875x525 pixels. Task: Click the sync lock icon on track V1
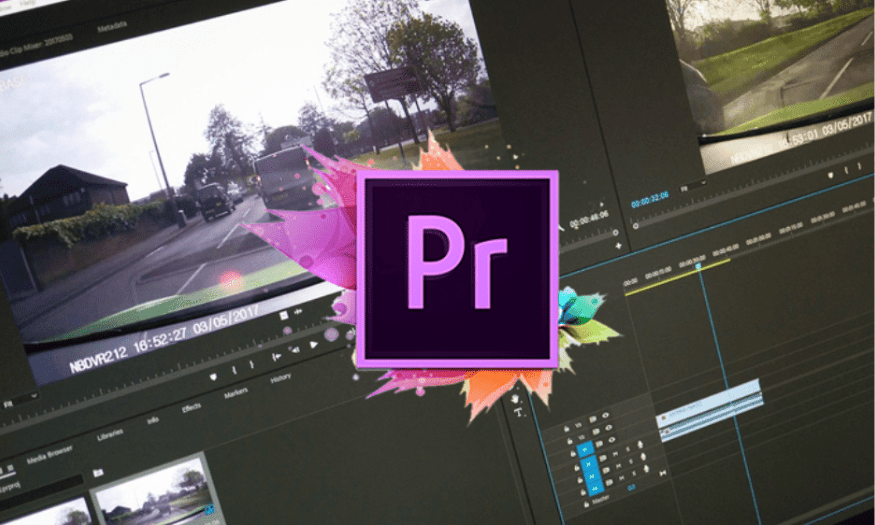point(599,444)
